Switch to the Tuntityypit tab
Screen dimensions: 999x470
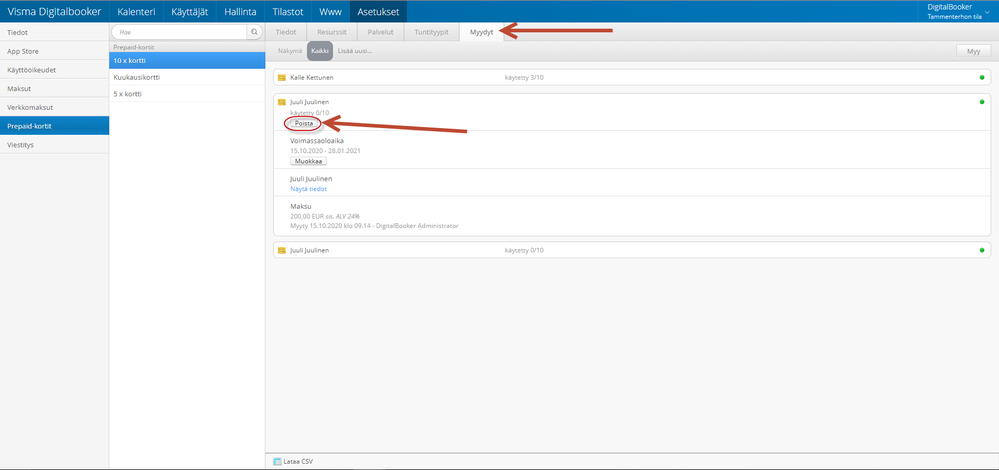(431, 32)
